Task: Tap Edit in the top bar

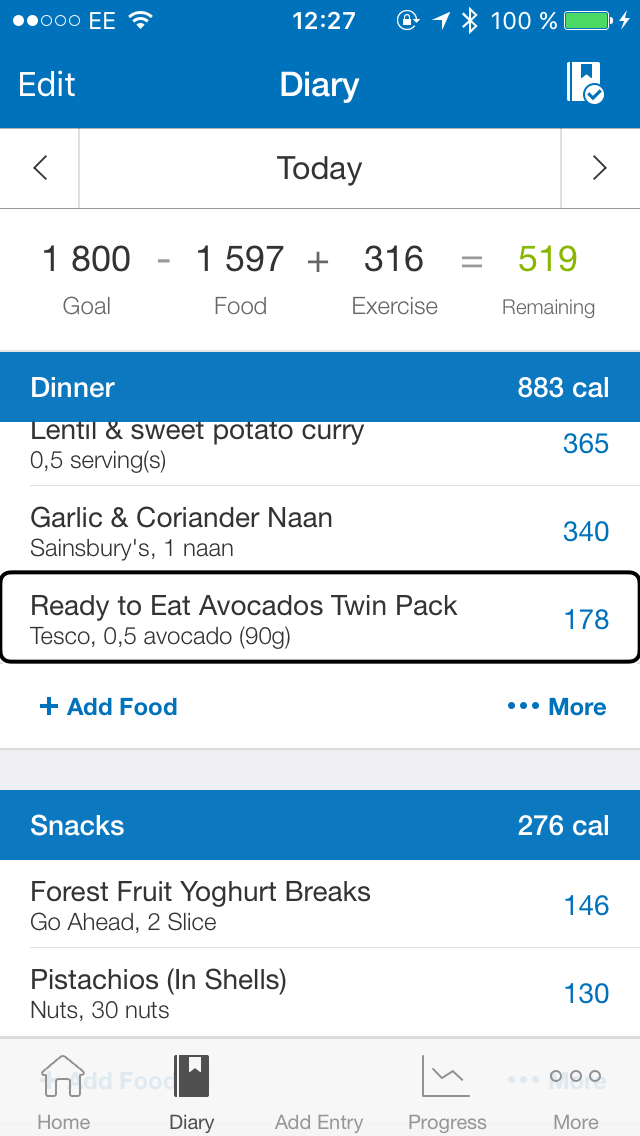Action: pos(46,85)
